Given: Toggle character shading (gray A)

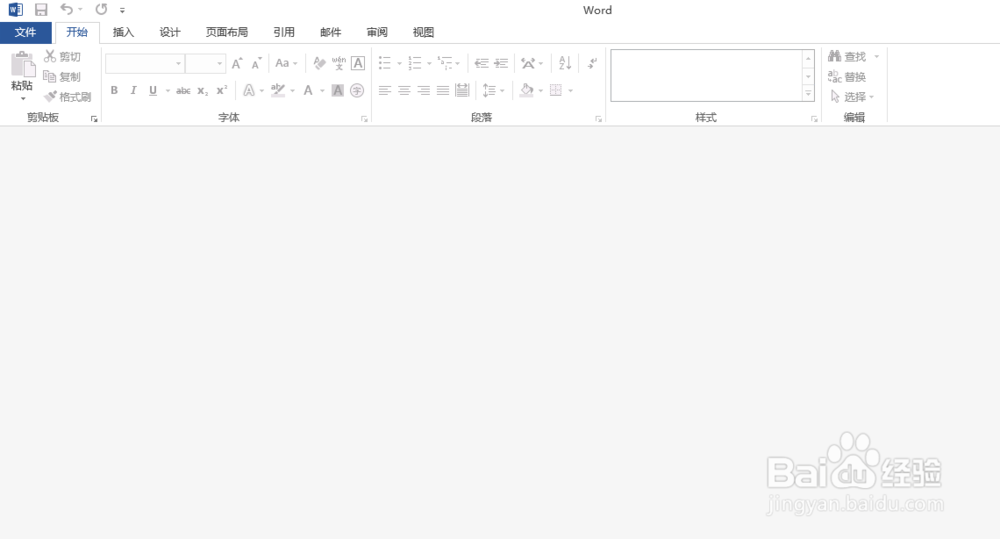Looking at the screenshot, I should (337, 91).
